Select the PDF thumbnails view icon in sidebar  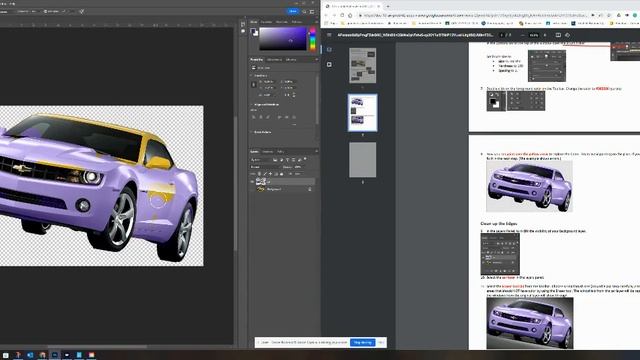(x=329, y=49)
